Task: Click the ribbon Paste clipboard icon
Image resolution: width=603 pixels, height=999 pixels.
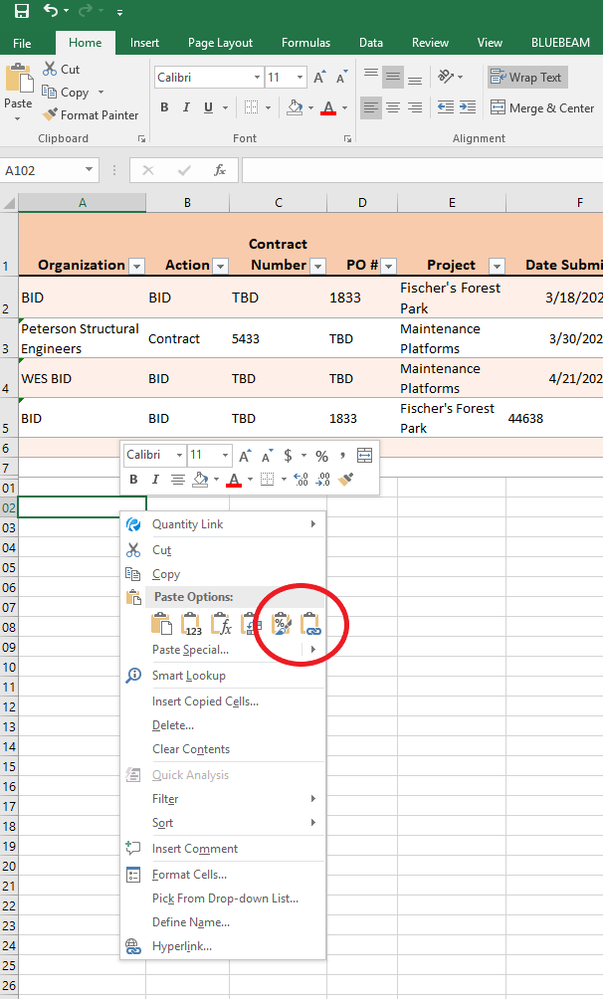Action: [x=18, y=80]
